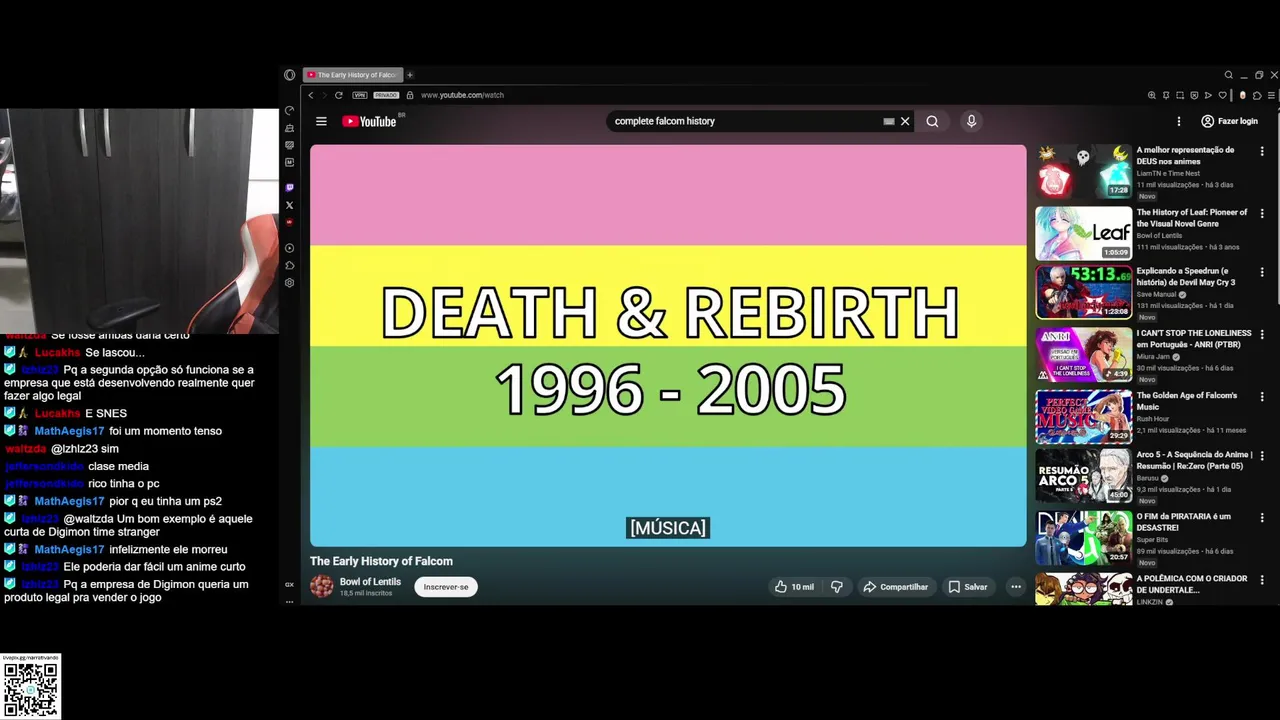
Task: Click the site lock security icon
Action: (410, 95)
